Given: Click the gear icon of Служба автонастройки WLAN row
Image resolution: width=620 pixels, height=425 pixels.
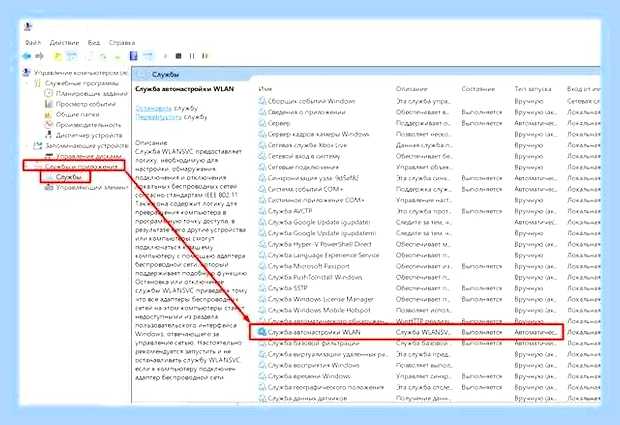Looking at the screenshot, I should [262, 332].
